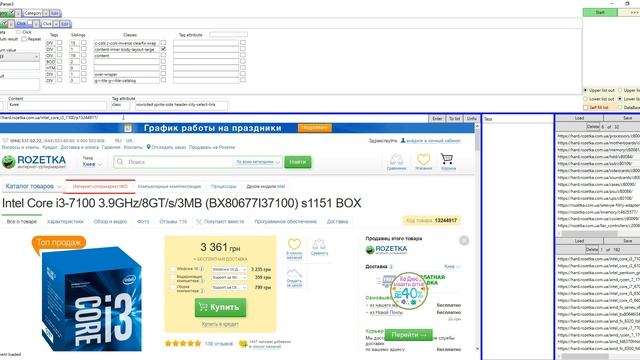Click the Перейти promo button
Image resolution: width=640 pixels, height=360 pixels.
409,335
